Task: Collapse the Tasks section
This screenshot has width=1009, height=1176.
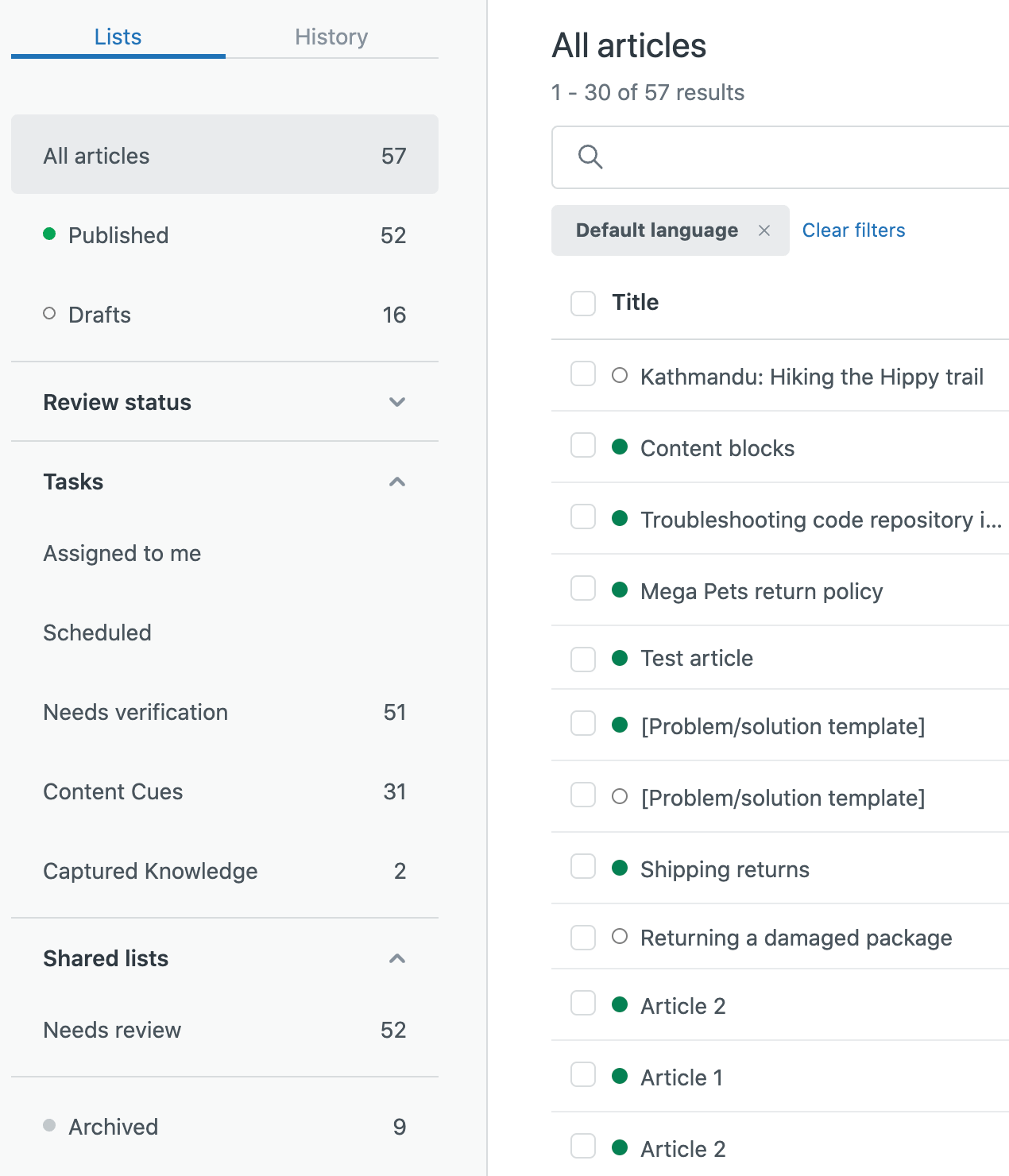Action: 397,482
